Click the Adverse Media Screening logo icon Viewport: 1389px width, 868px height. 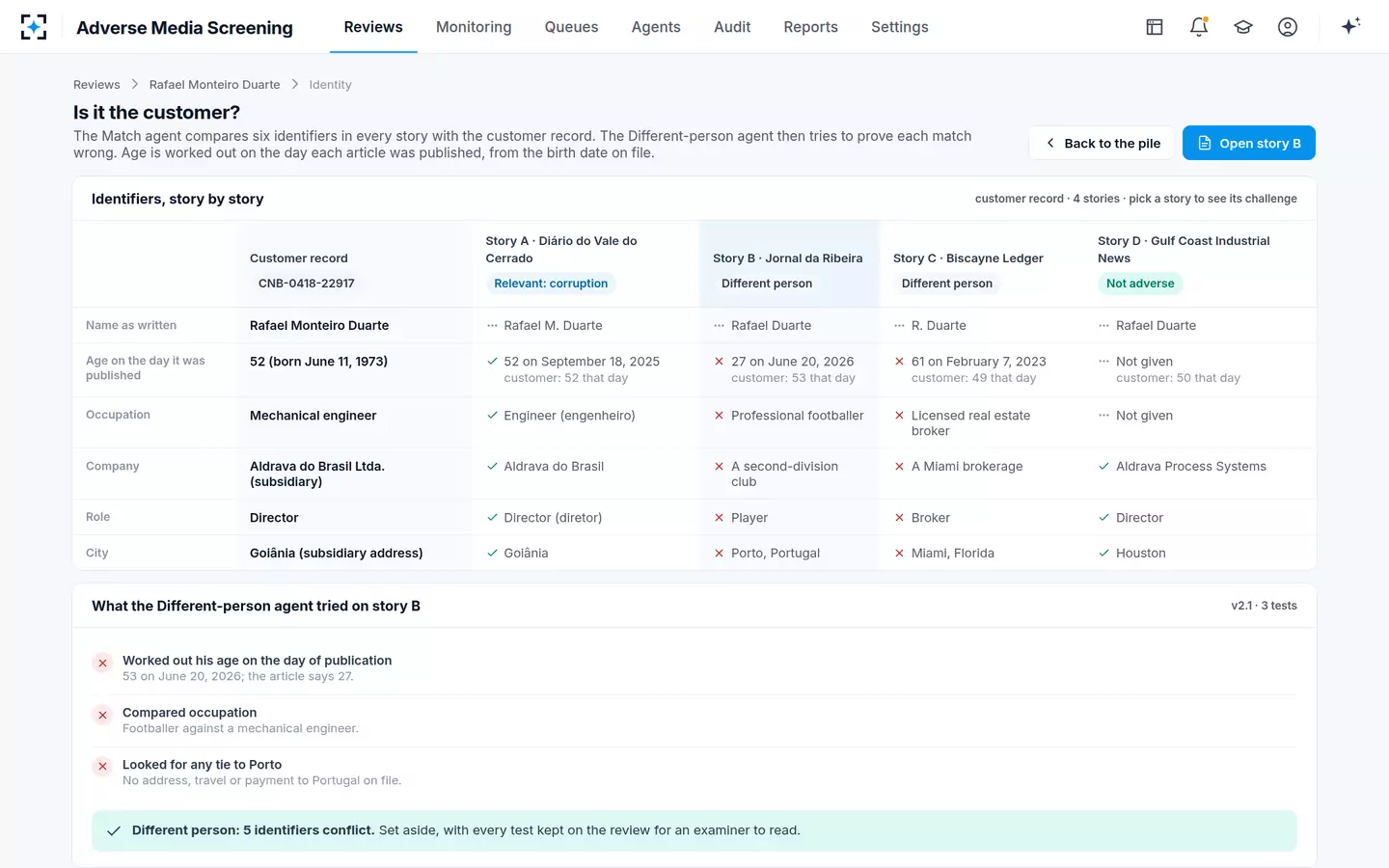click(34, 27)
